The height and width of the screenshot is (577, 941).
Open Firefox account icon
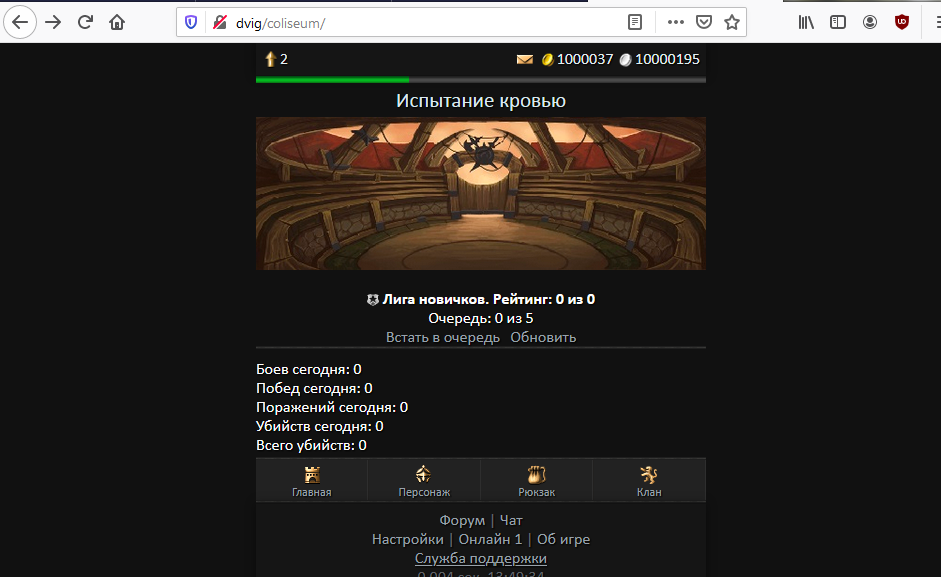pos(870,22)
